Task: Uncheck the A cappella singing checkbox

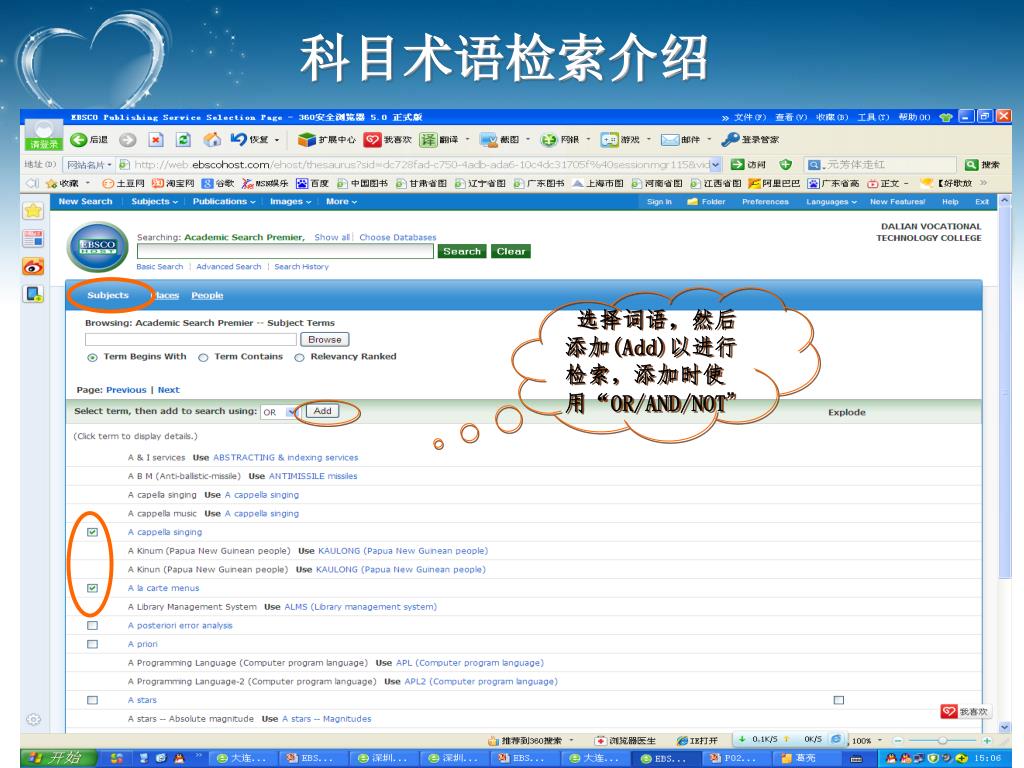Action: tap(93, 532)
